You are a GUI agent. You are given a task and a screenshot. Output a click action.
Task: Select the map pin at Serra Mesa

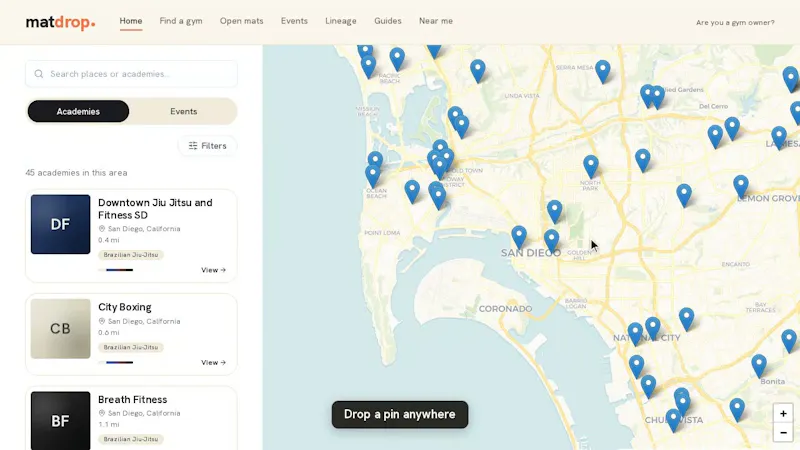(x=603, y=71)
